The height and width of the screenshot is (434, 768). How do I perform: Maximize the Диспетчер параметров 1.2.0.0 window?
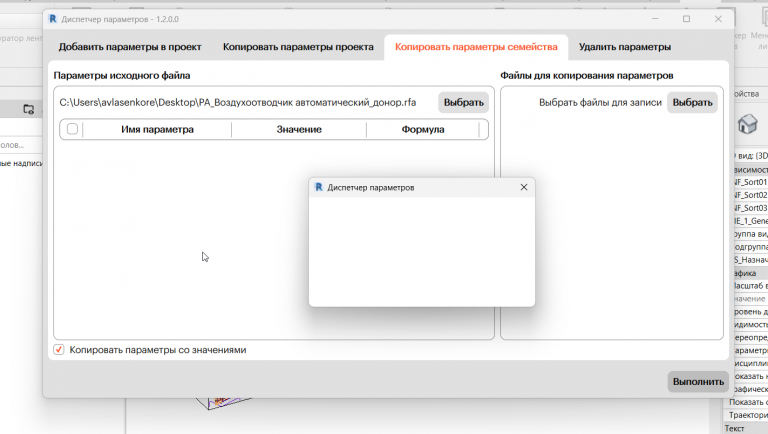click(686, 19)
